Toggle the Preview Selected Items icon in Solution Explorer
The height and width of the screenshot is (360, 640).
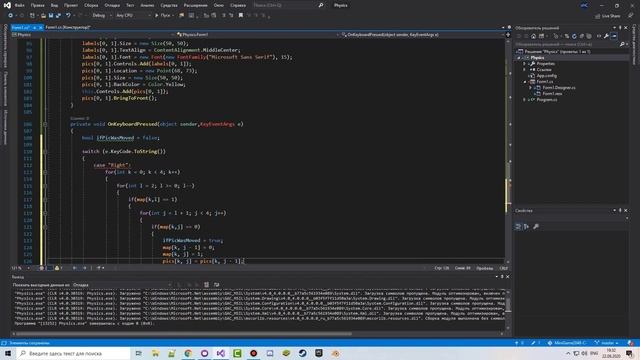click(614, 36)
